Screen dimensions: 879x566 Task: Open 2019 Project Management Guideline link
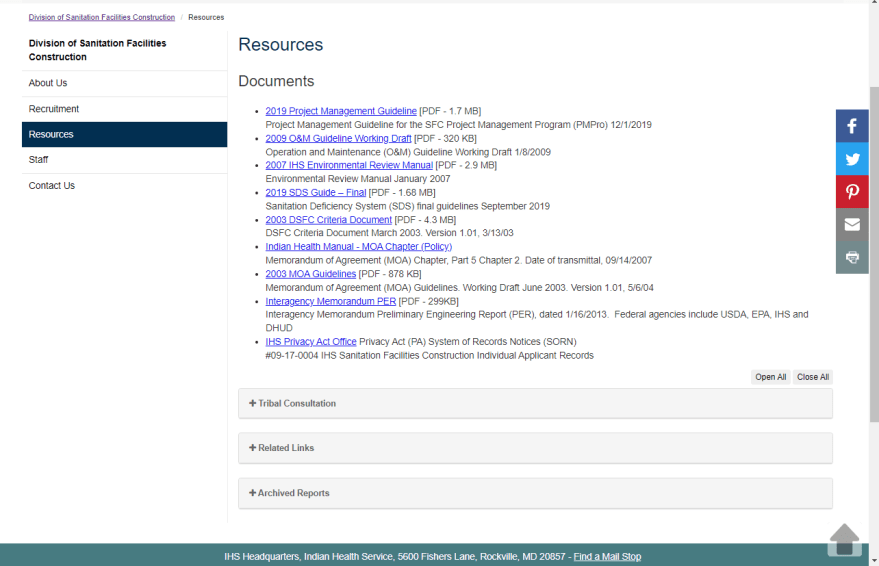341,111
